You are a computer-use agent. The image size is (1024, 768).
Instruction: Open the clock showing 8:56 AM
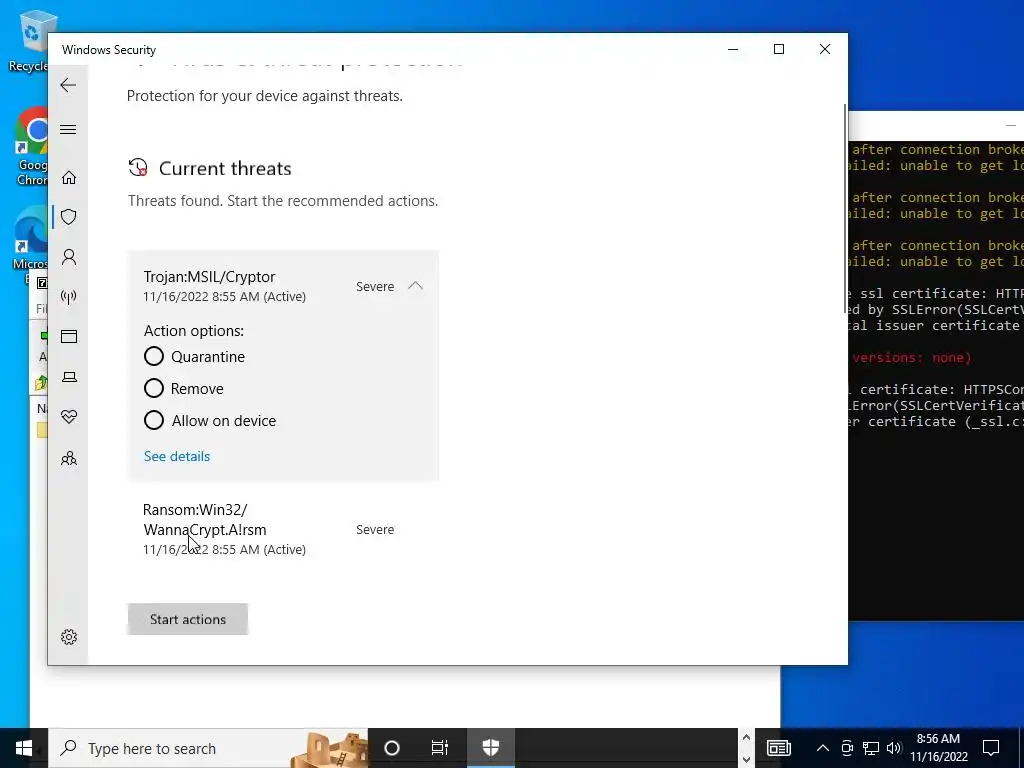coord(938,748)
